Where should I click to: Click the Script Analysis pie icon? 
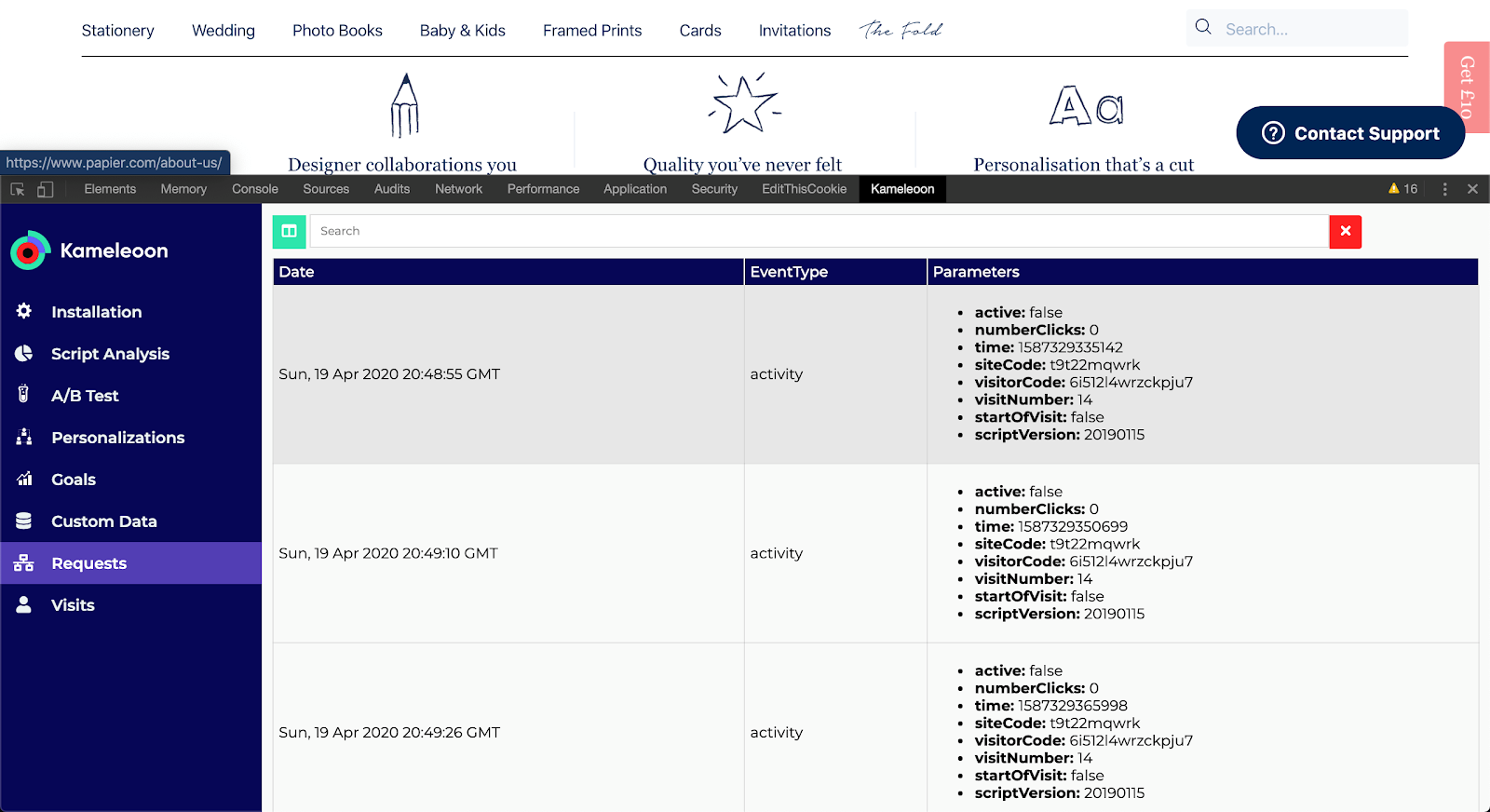coord(24,353)
